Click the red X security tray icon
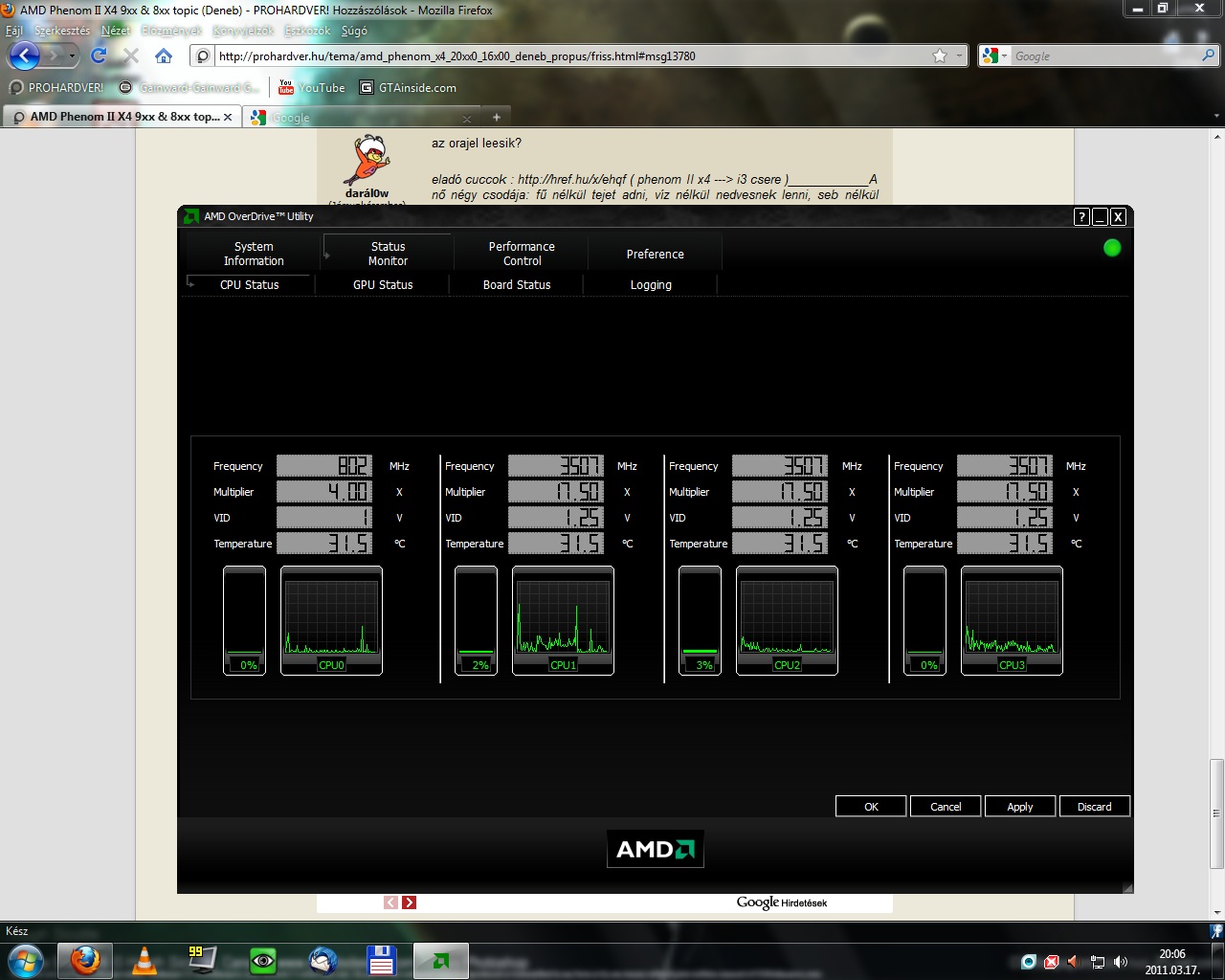The width and height of the screenshot is (1225, 980). pyautogui.click(x=1052, y=962)
